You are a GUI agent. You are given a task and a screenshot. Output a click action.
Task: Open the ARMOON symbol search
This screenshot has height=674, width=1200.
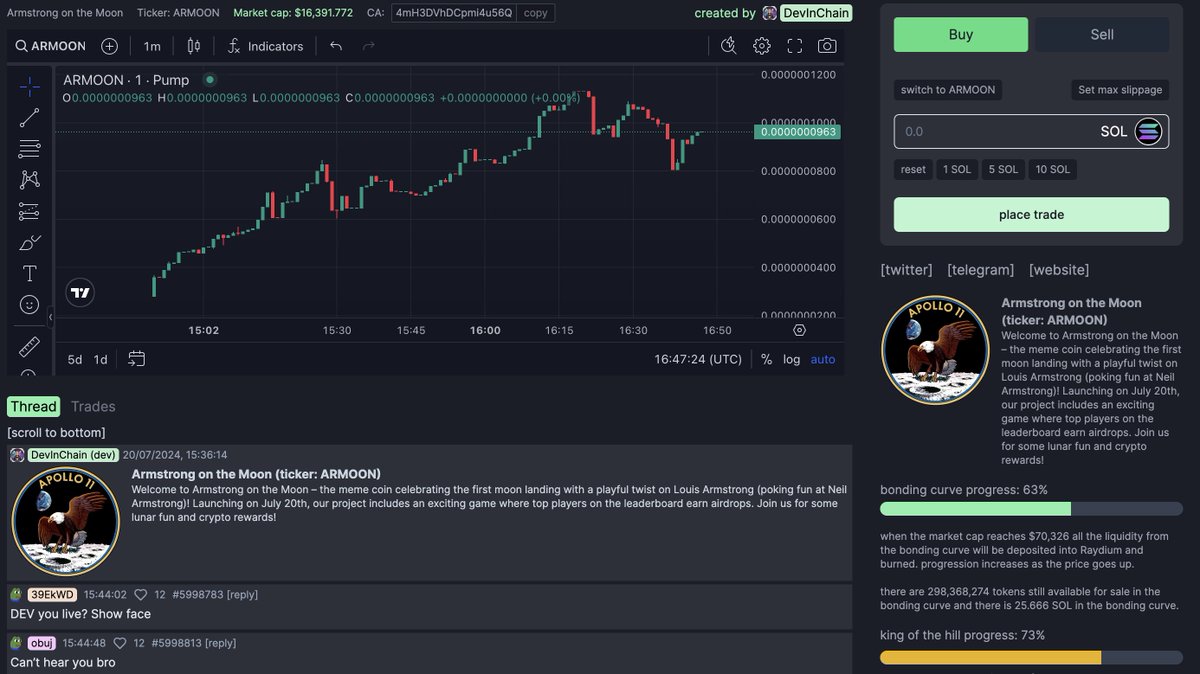50,46
